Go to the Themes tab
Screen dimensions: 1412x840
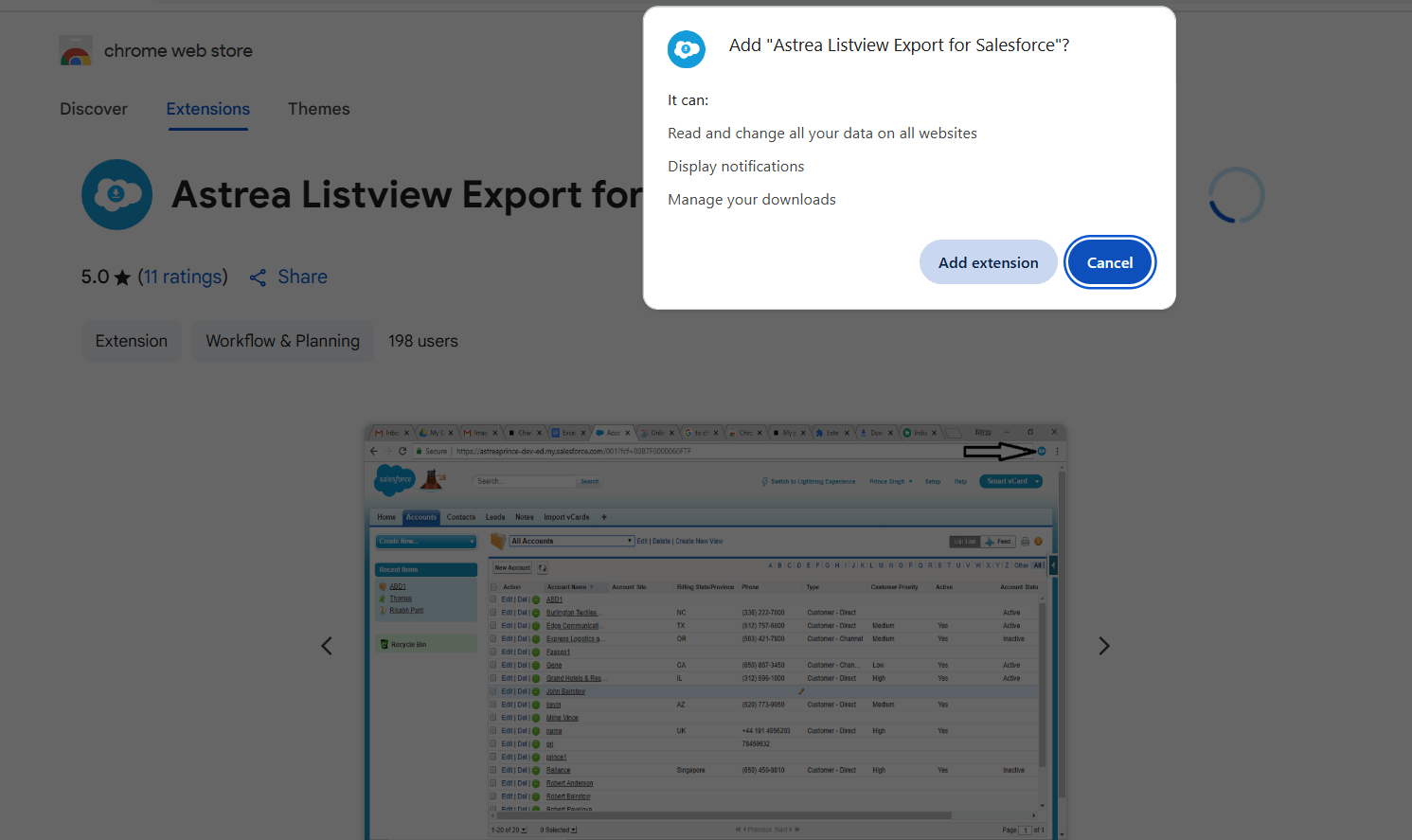(318, 109)
